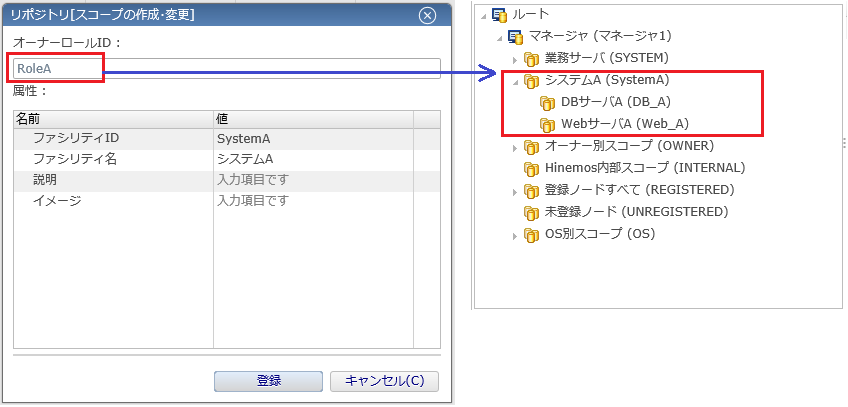The width and height of the screenshot is (848, 407).
Task: Click the システムA scope icon
Action: click(x=532, y=82)
